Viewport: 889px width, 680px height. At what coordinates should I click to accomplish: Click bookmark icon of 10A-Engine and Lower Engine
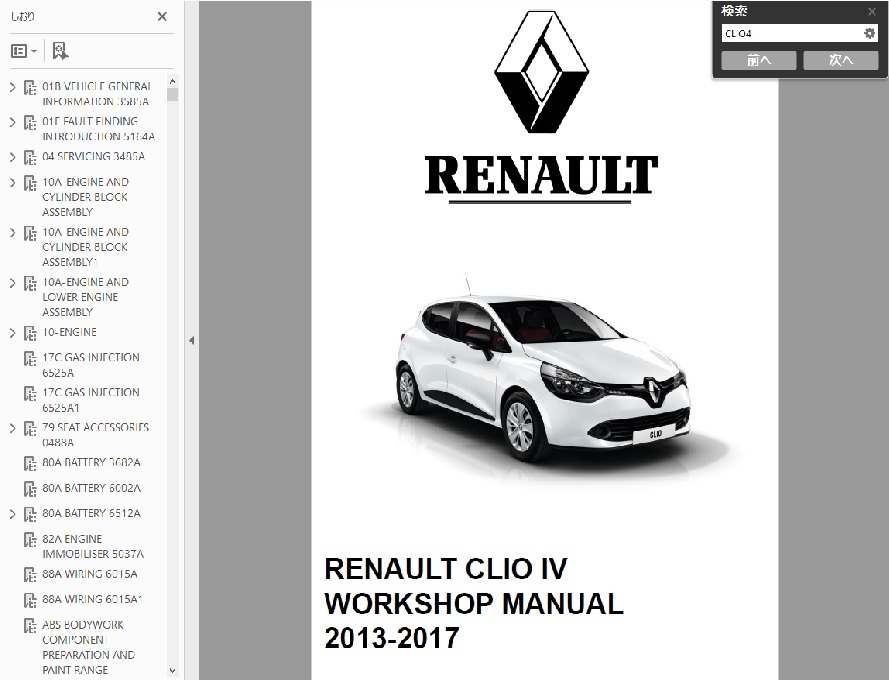(30, 284)
